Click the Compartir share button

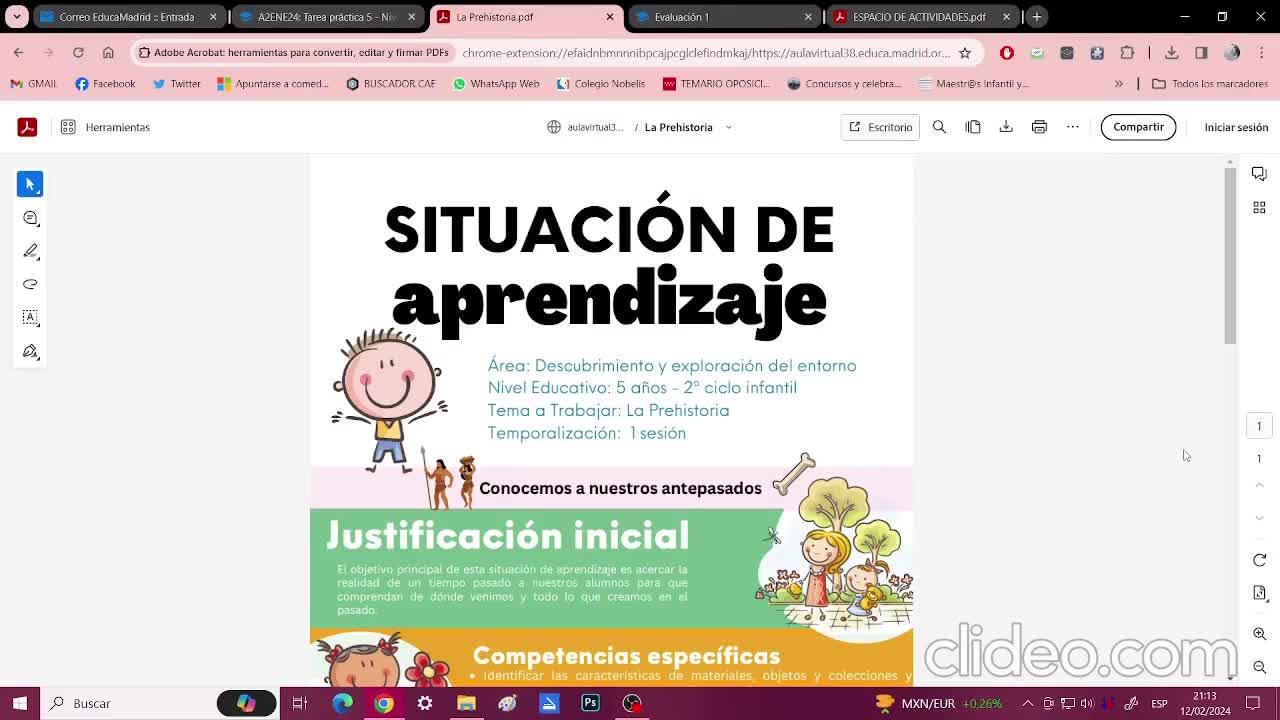pyautogui.click(x=1138, y=127)
